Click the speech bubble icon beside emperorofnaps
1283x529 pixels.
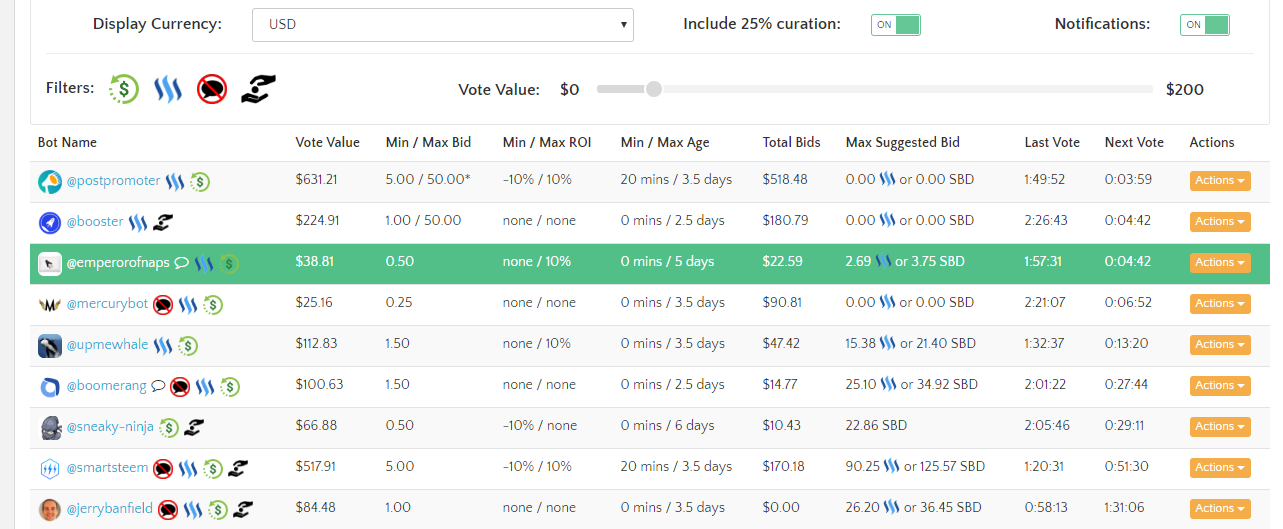click(182, 263)
